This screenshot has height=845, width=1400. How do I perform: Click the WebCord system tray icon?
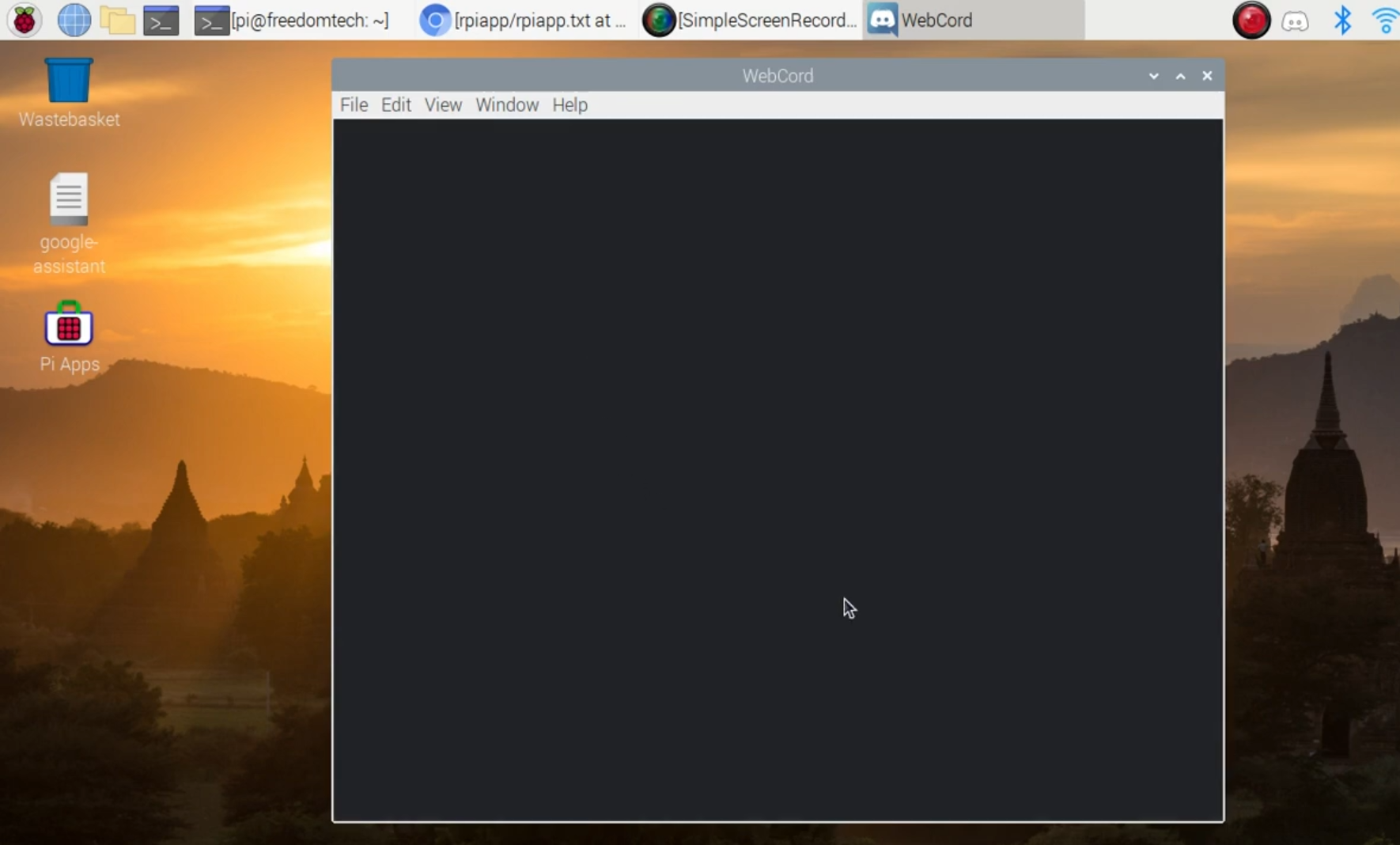coord(1295,20)
